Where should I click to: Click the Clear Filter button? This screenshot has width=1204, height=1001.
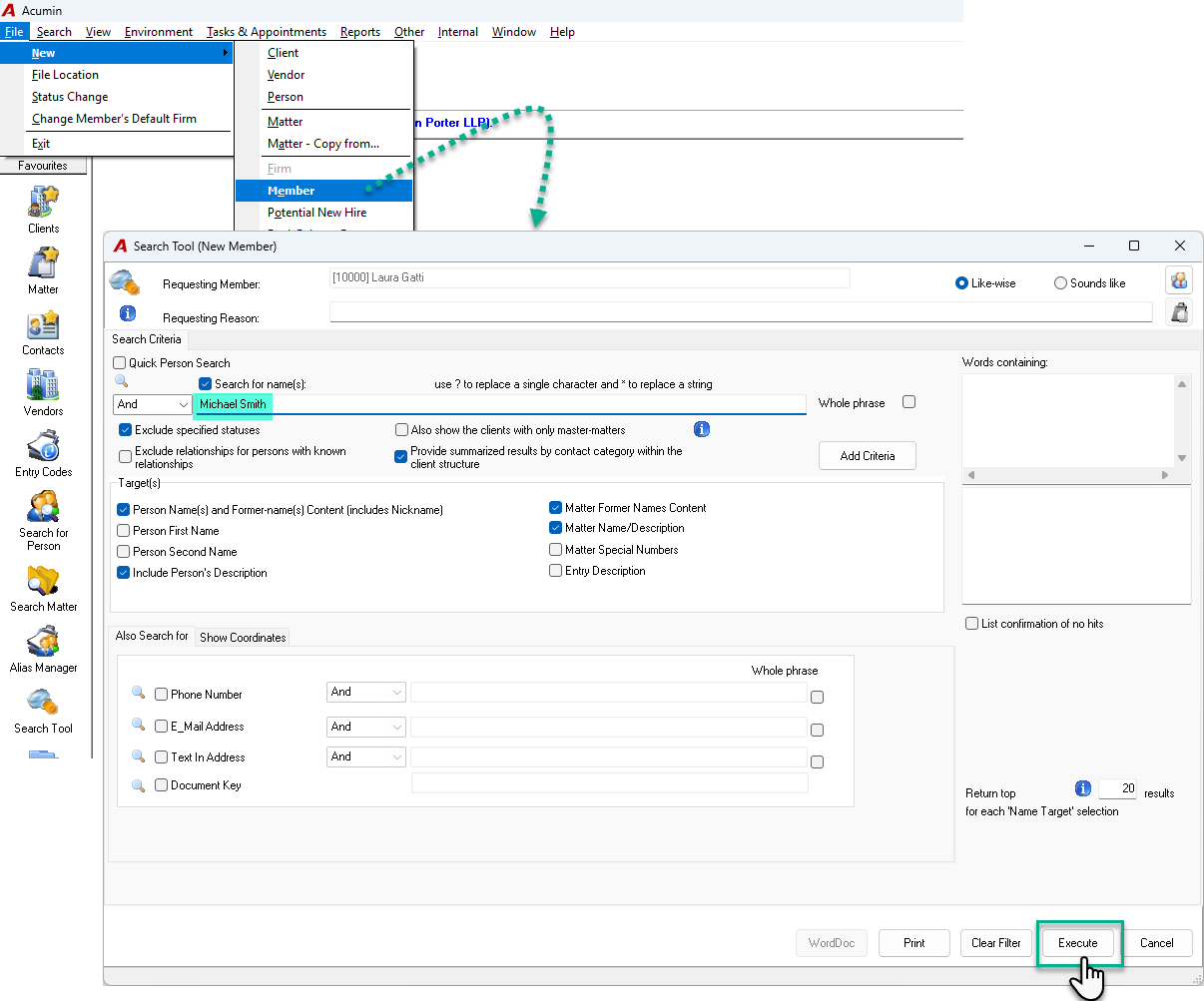[x=996, y=943]
